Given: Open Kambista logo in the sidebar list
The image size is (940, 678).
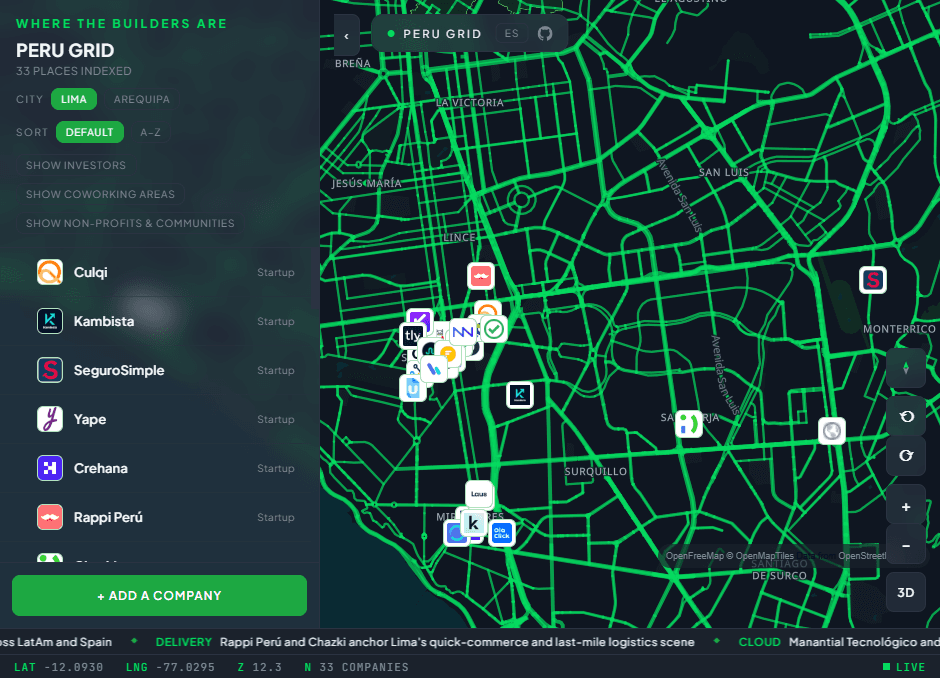Looking at the screenshot, I should [50, 321].
